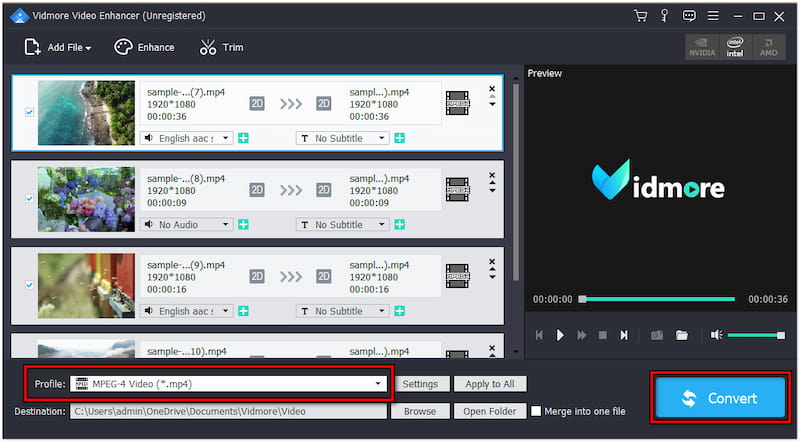Open the Enhance tool
This screenshot has height=442, width=800.
coord(144,47)
